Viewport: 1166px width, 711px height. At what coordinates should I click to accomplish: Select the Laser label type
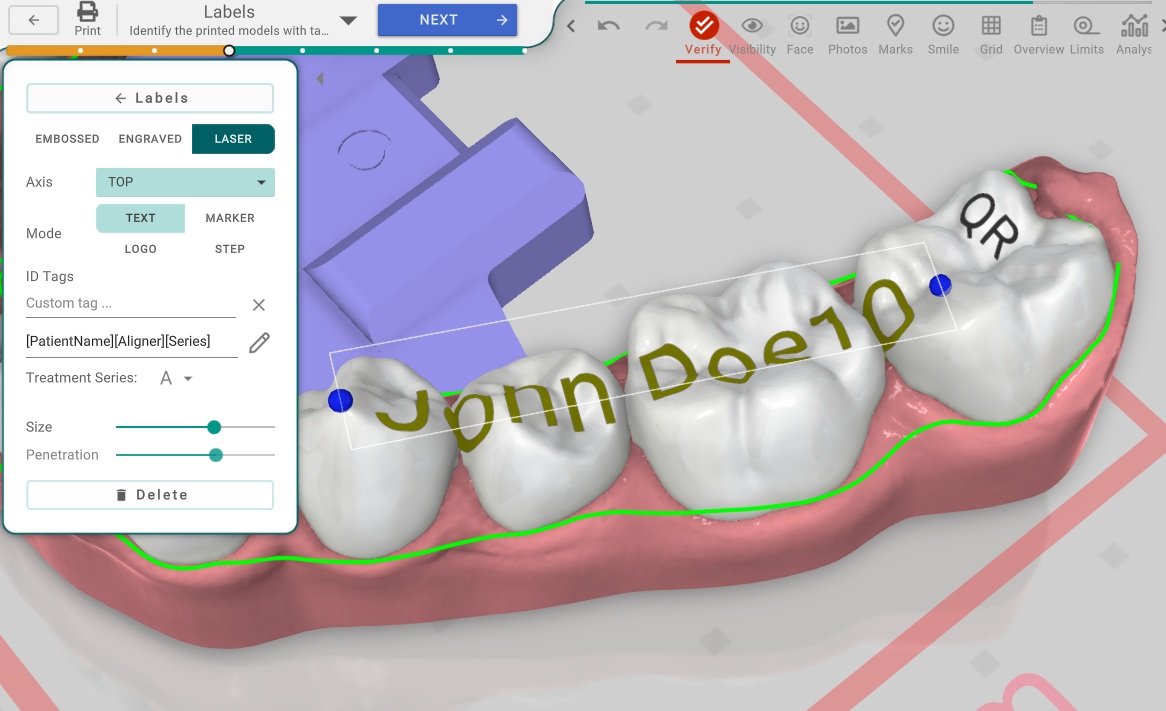(233, 139)
